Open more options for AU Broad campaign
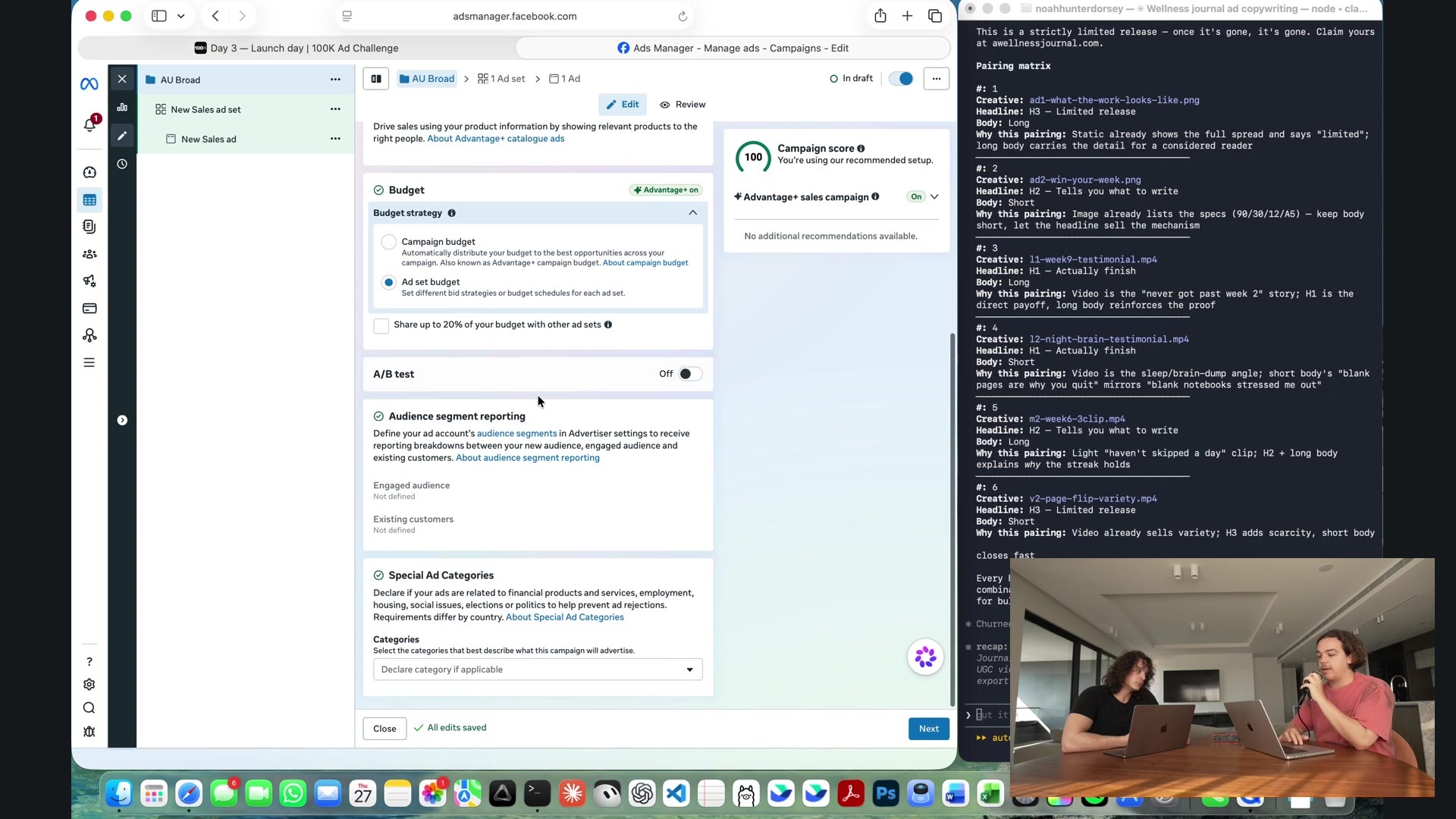1456x819 pixels. coord(335,80)
